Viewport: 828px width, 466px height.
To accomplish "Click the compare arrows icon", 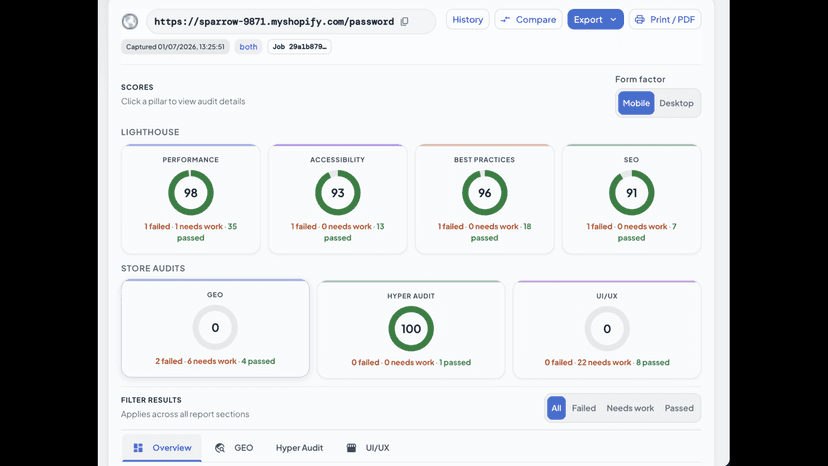I will [x=505, y=20].
